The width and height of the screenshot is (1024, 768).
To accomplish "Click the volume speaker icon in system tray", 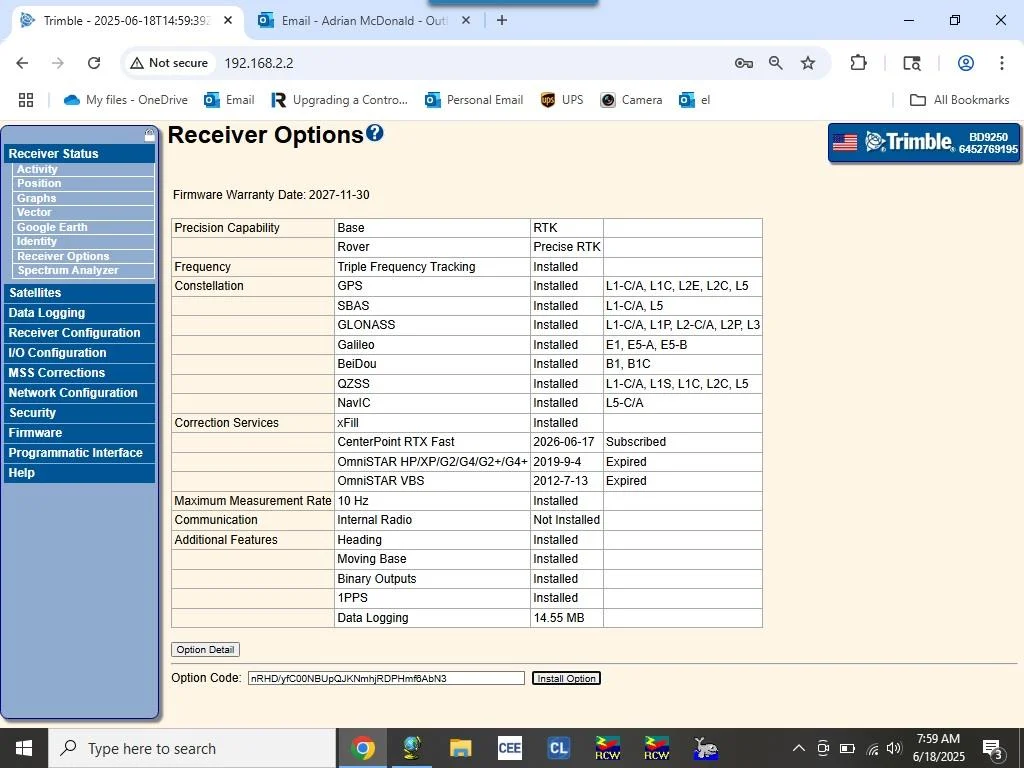I will pyautogui.click(x=894, y=748).
